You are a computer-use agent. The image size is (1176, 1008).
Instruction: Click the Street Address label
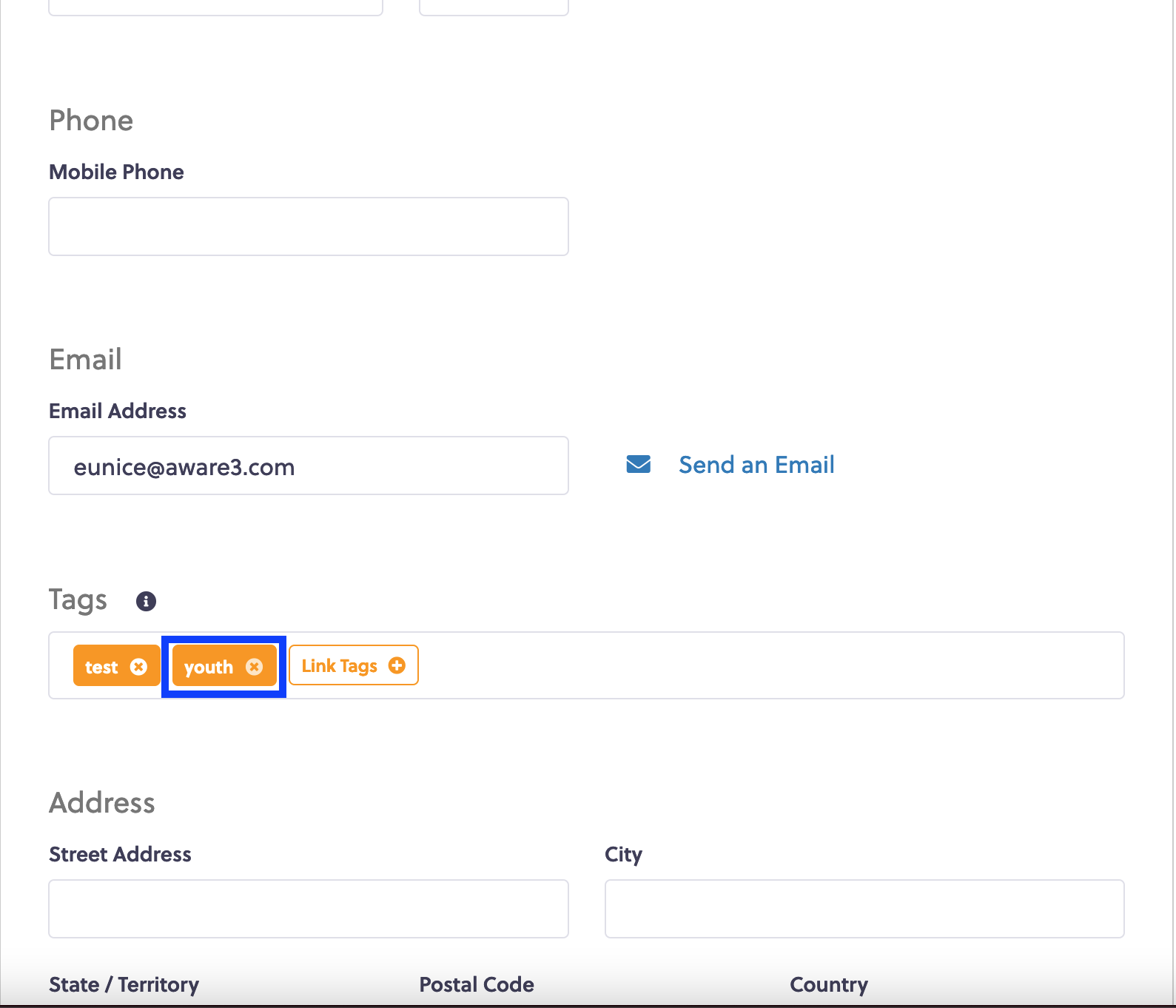(120, 854)
